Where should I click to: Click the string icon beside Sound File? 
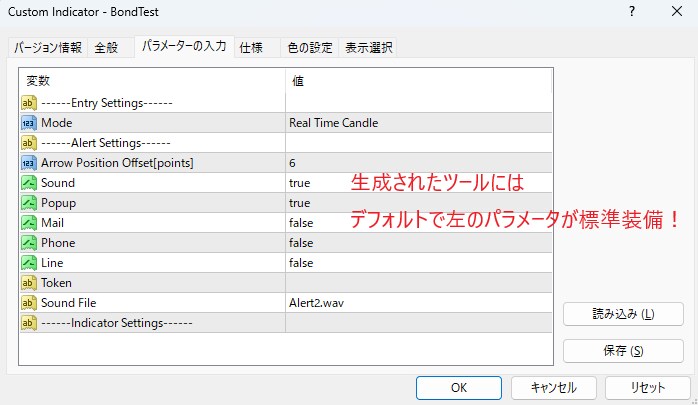coord(28,303)
